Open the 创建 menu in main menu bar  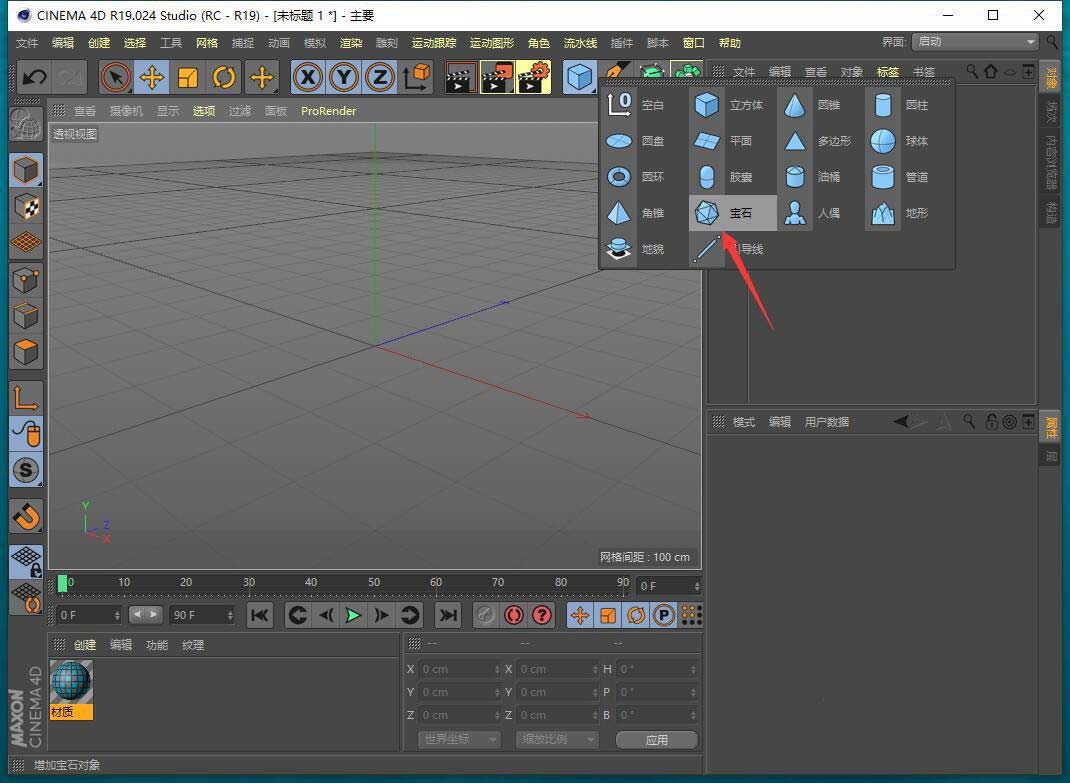[99, 43]
